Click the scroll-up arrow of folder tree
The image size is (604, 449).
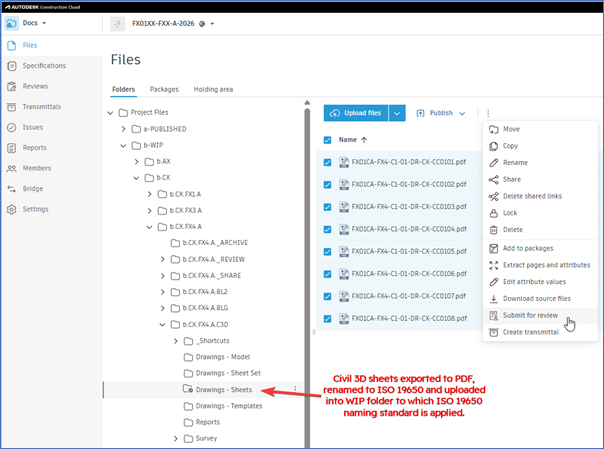pos(307,103)
